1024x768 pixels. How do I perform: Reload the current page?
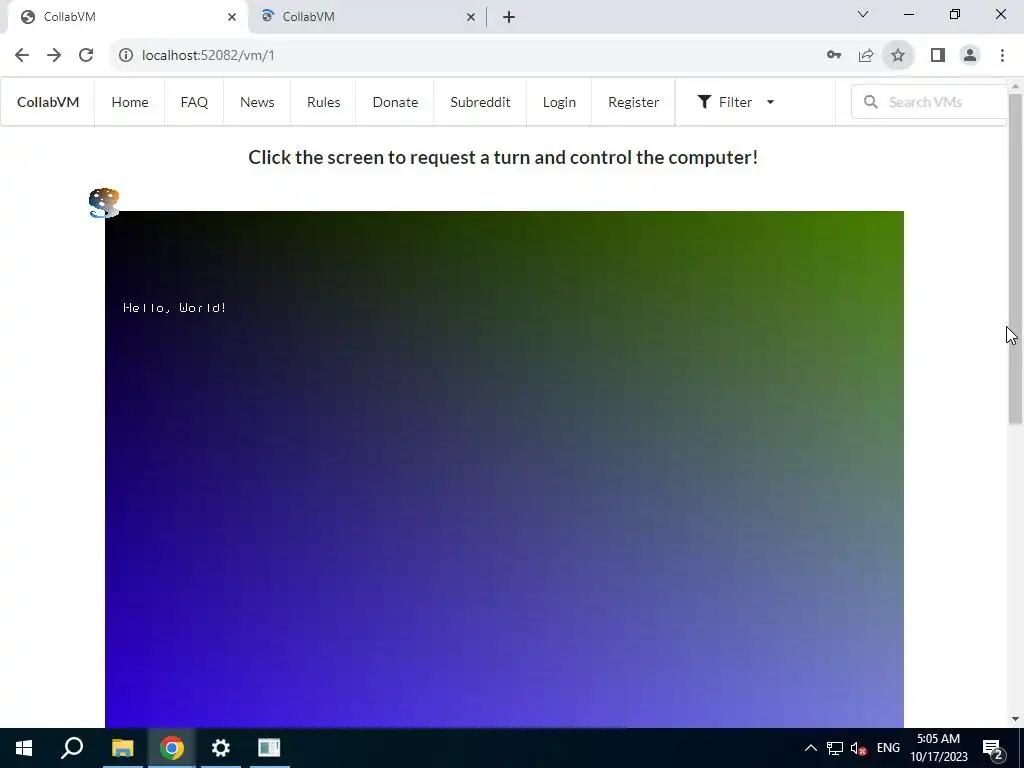(86, 55)
